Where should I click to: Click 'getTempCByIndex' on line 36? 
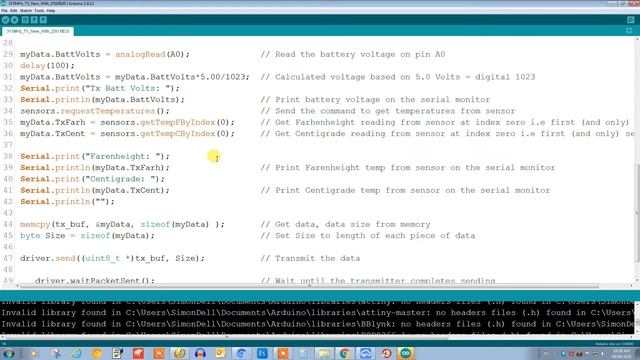(178, 134)
